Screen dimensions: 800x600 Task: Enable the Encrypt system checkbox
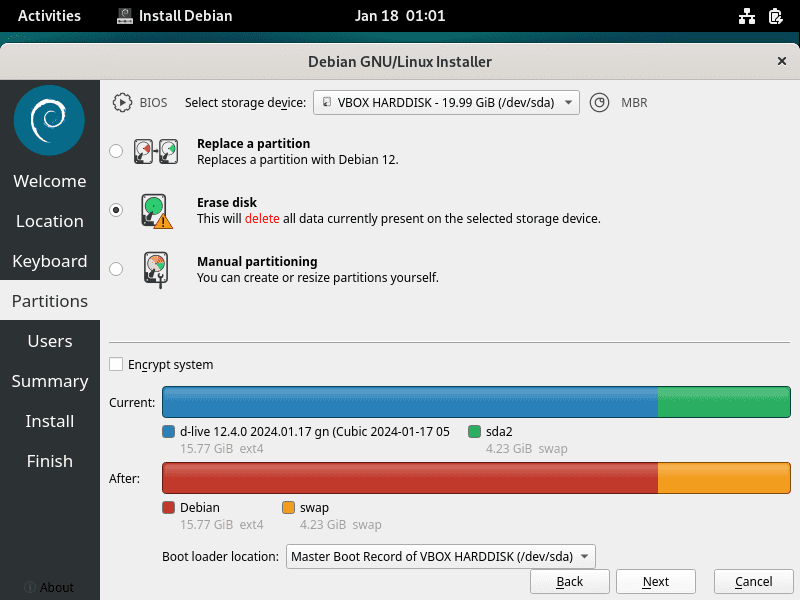(x=116, y=364)
